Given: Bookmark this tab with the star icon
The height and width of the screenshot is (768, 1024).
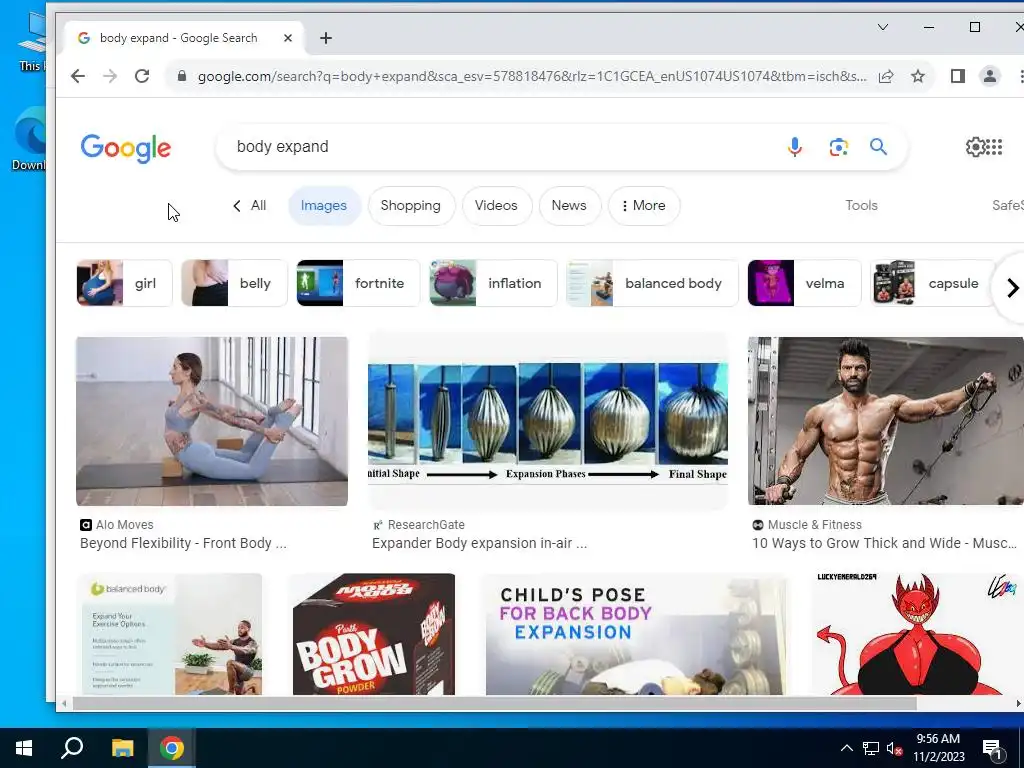Looking at the screenshot, I should click(x=918, y=76).
